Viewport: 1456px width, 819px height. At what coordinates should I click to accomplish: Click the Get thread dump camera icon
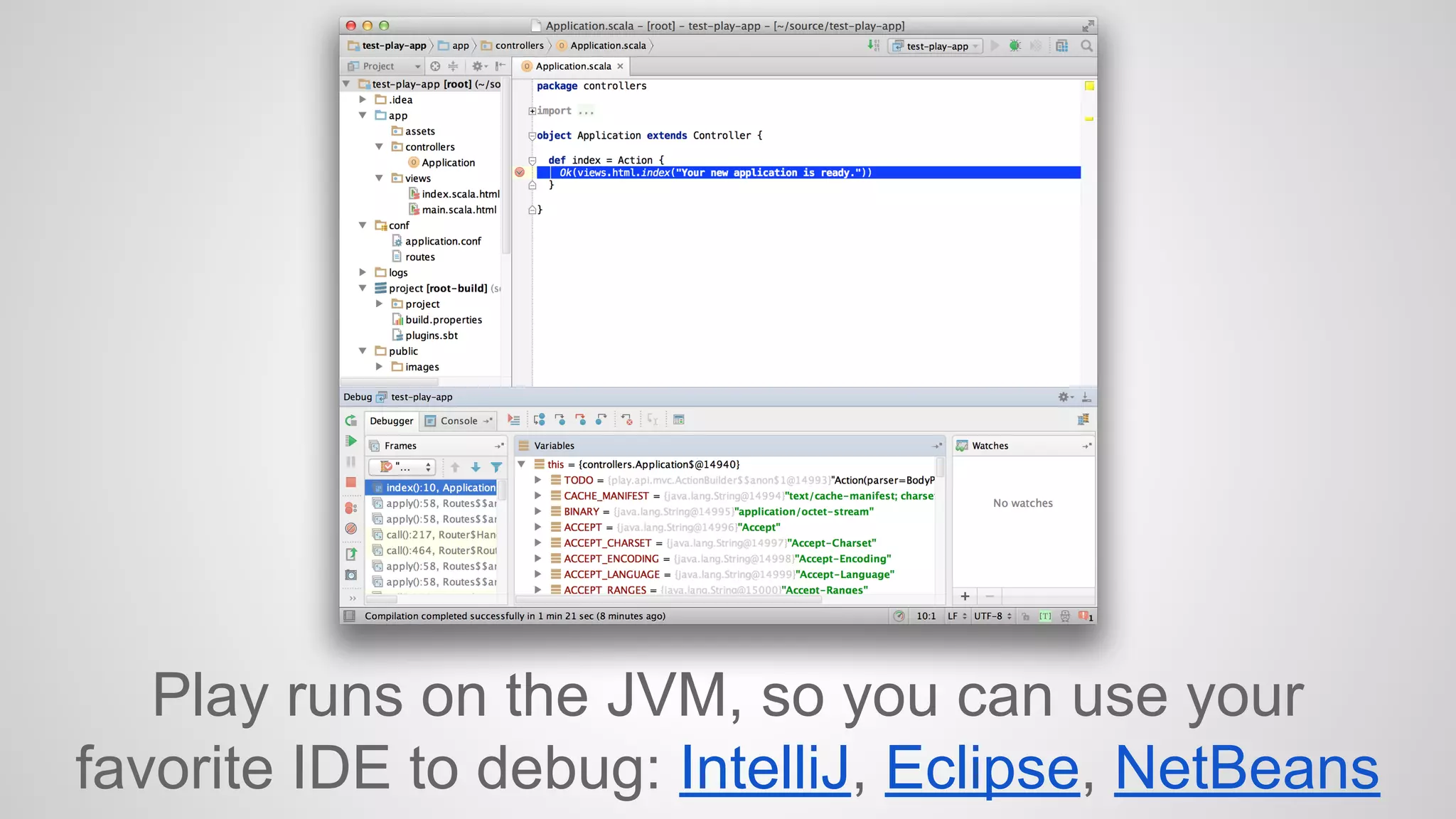coord(351,575)
